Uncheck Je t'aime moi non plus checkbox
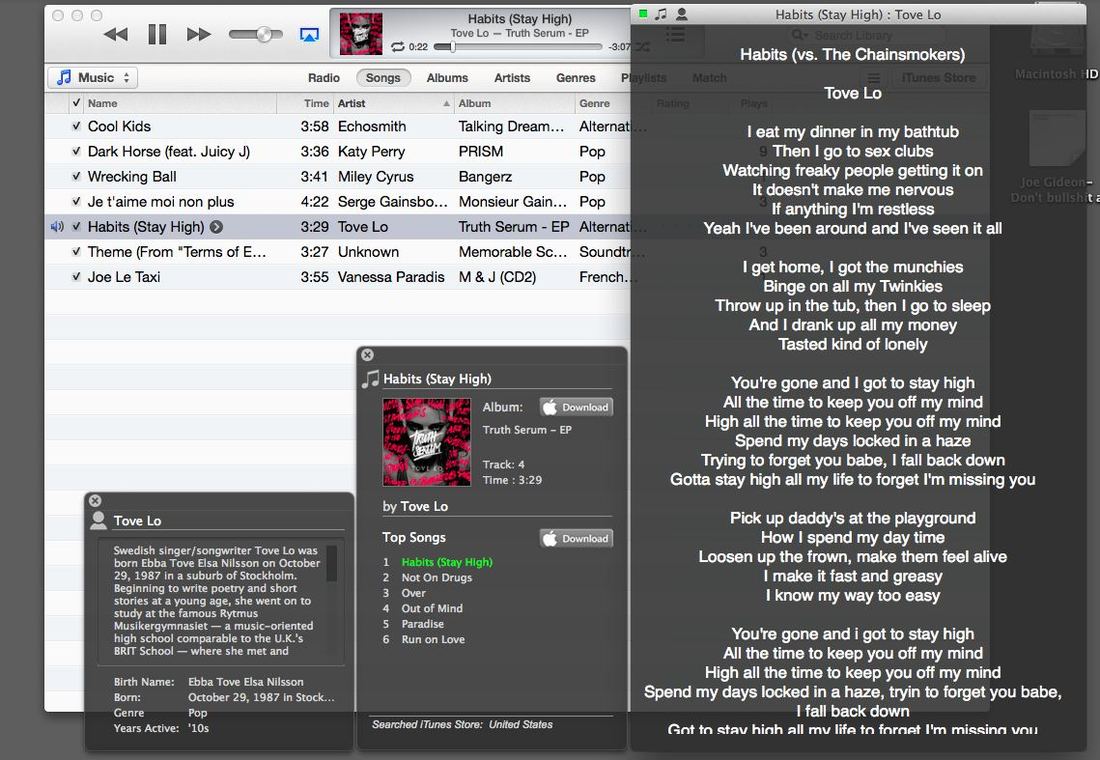This screenshot has height=760, width=1100. point(76,202)
